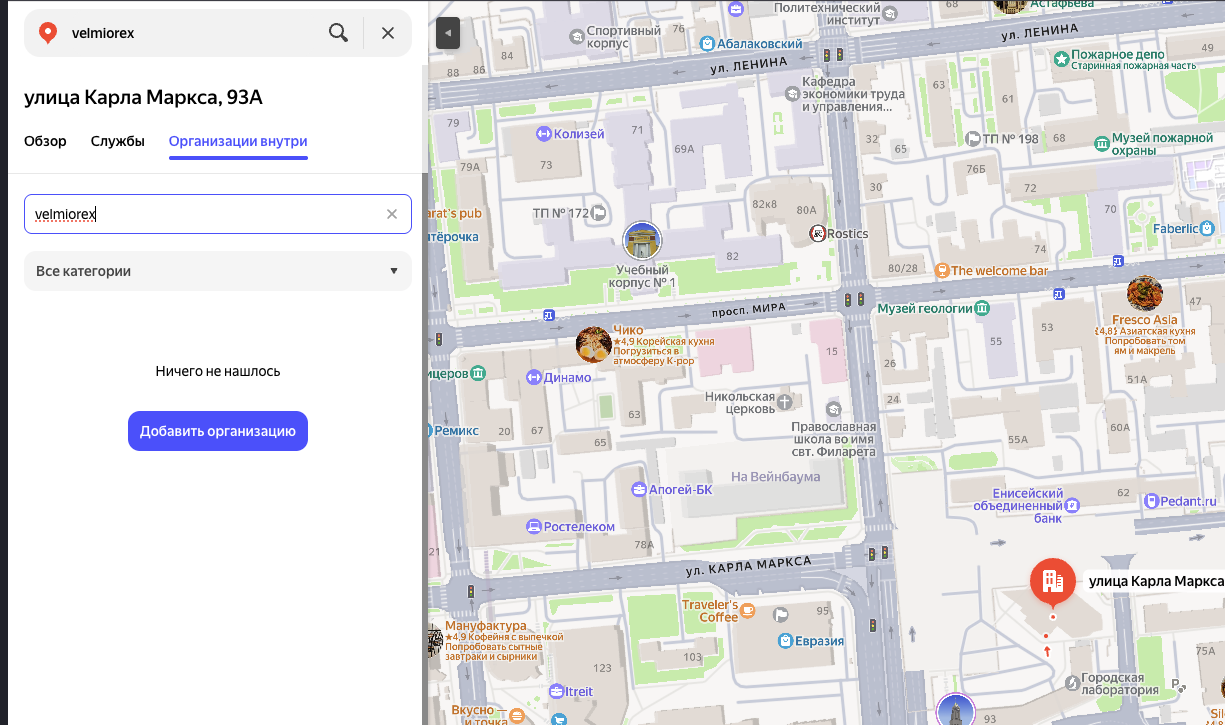Select the Музей геологии map icon
Viewport: 1225px width, 725px height.
tap(983, 308)
